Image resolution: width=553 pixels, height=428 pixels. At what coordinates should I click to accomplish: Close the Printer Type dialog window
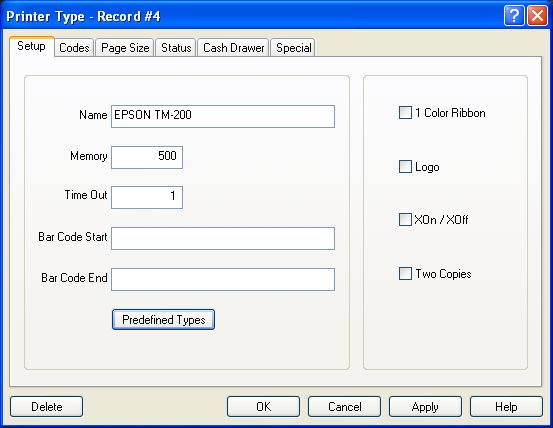coord(537,16)
